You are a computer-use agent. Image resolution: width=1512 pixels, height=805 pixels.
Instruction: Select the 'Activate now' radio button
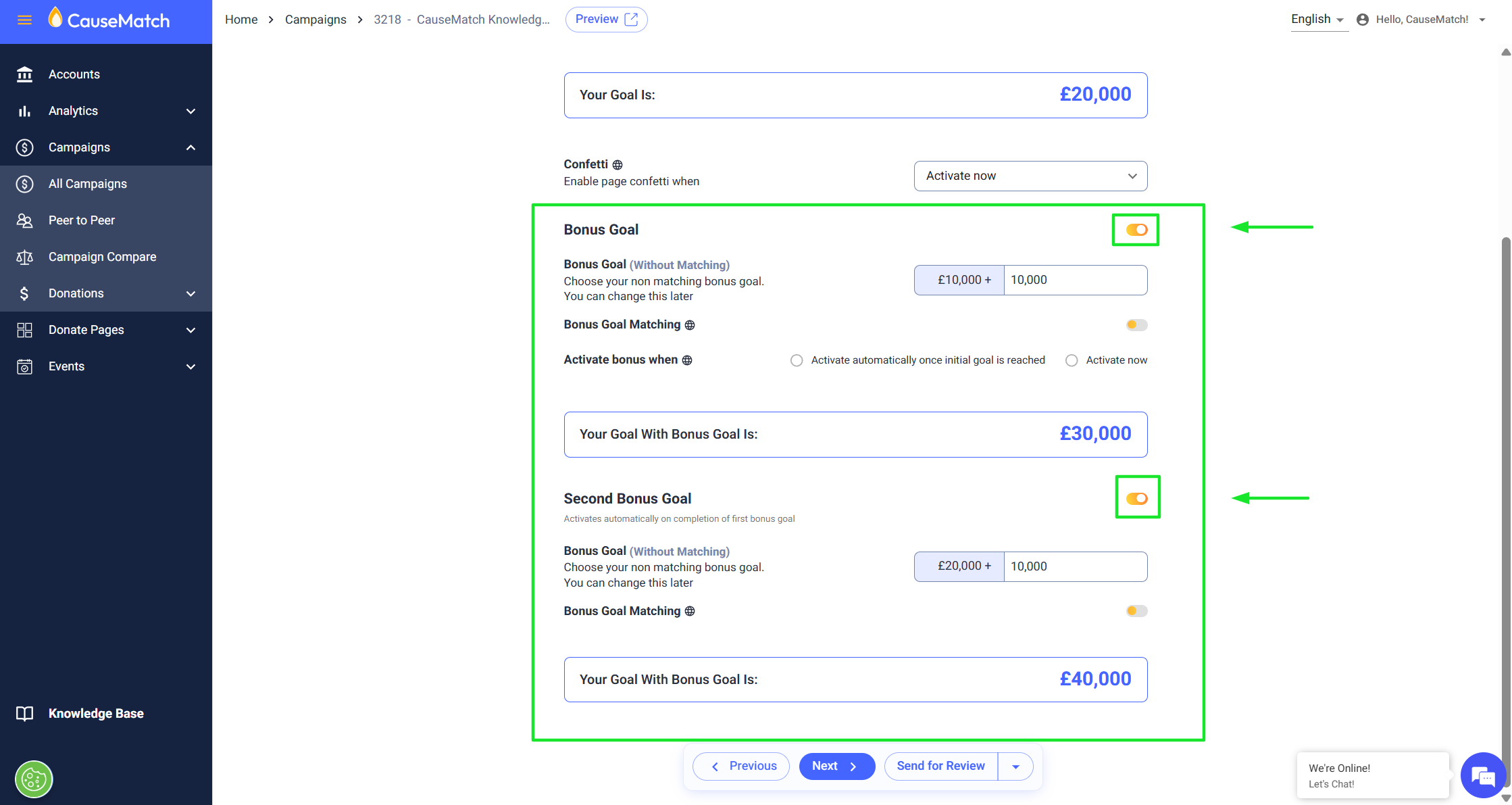pos(1072,360)
